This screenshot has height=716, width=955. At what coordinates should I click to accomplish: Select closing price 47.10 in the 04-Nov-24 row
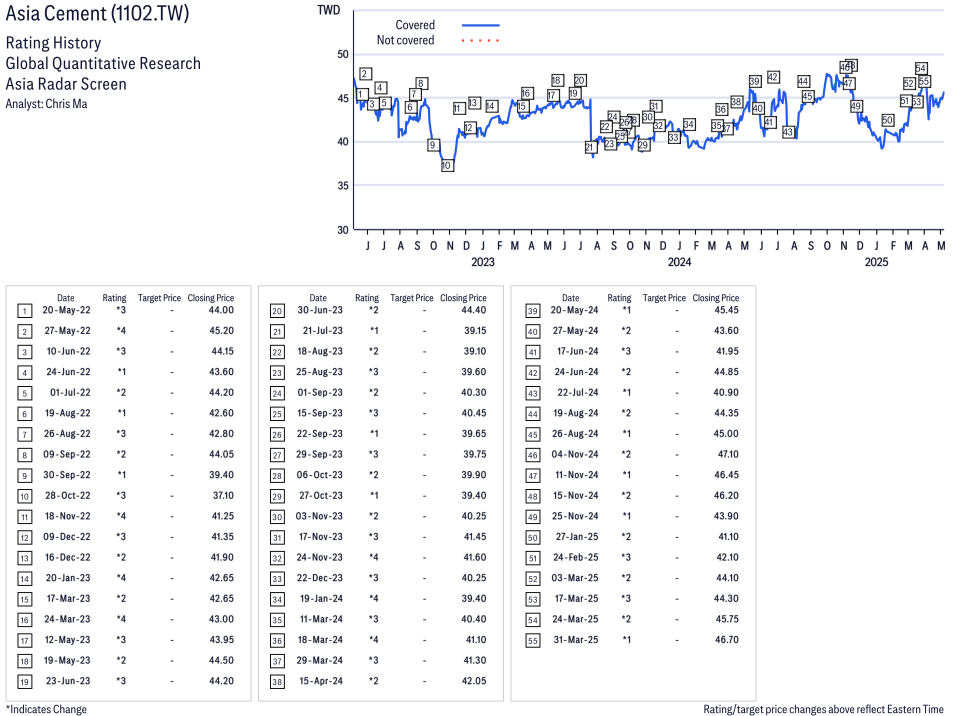coord(728,454)
